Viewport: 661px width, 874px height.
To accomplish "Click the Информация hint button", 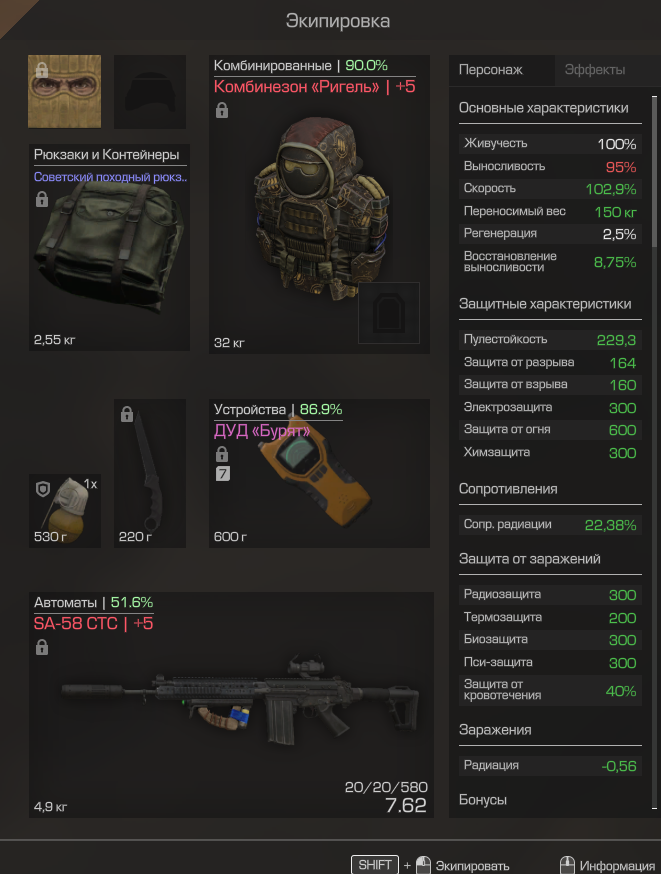I will point(617,866).
